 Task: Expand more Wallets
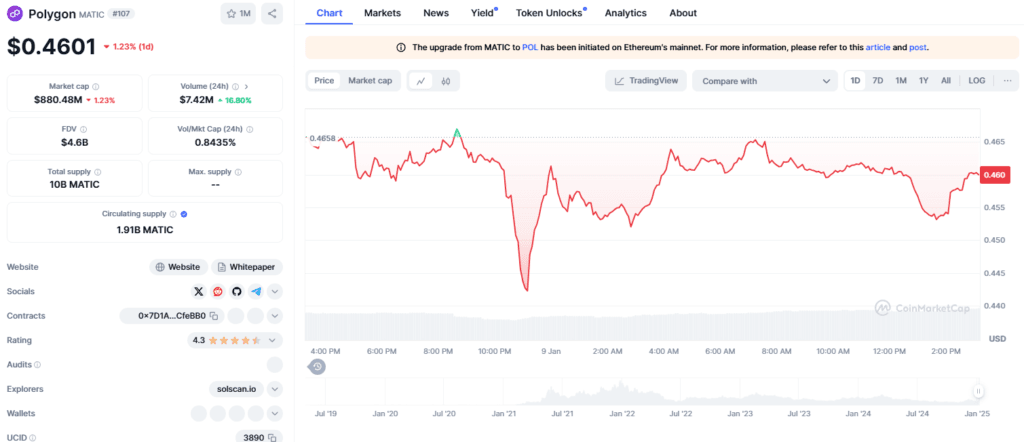275,413
